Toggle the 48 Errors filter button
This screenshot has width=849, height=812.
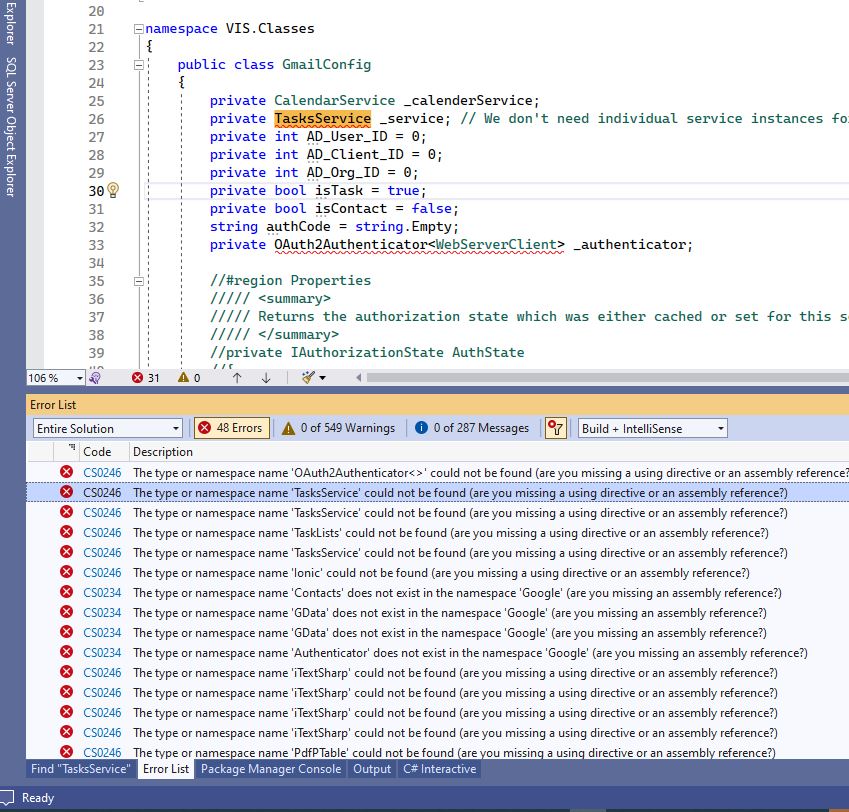230,427
